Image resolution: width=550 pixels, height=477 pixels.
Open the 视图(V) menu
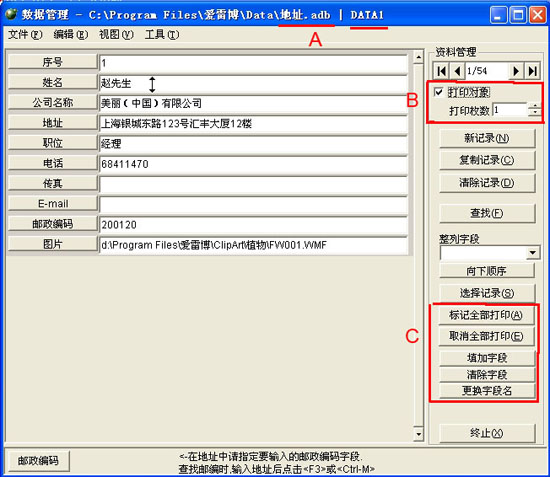click(x=116, y=34)
